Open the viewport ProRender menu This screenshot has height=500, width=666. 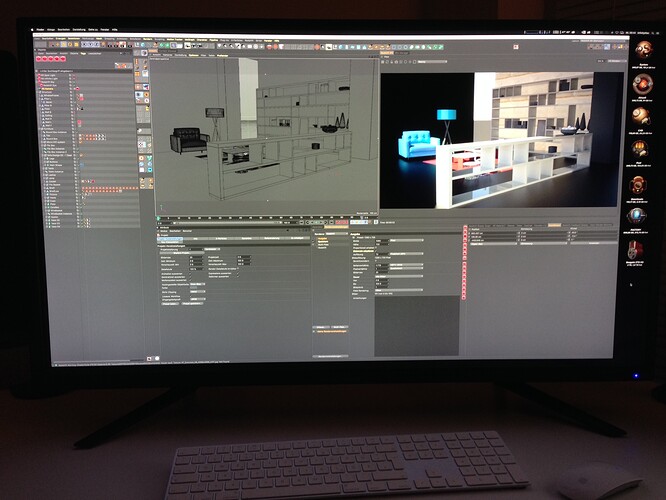click(222, 56)
